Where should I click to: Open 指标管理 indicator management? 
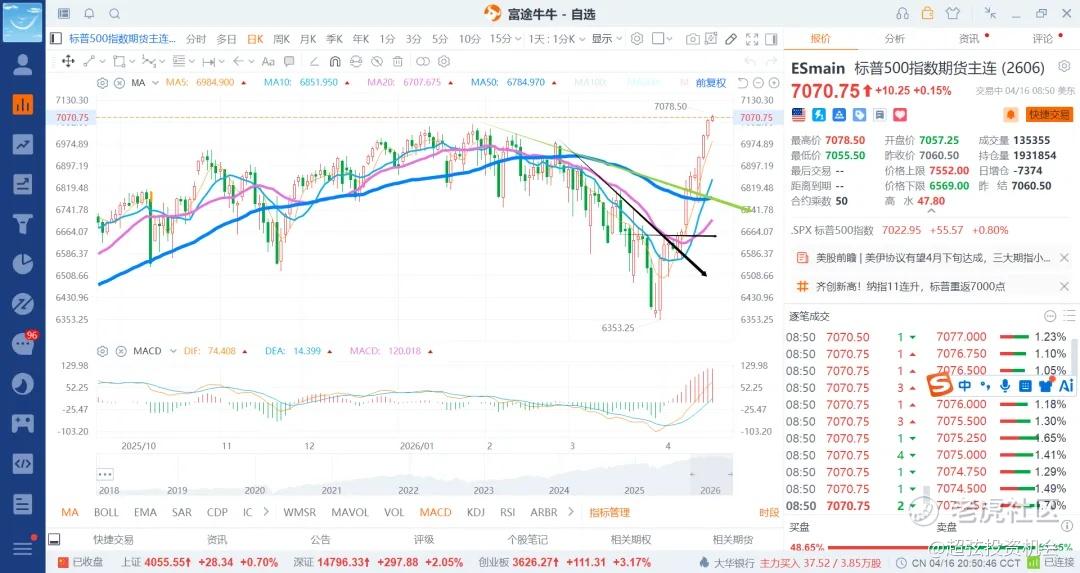(610, 512)
